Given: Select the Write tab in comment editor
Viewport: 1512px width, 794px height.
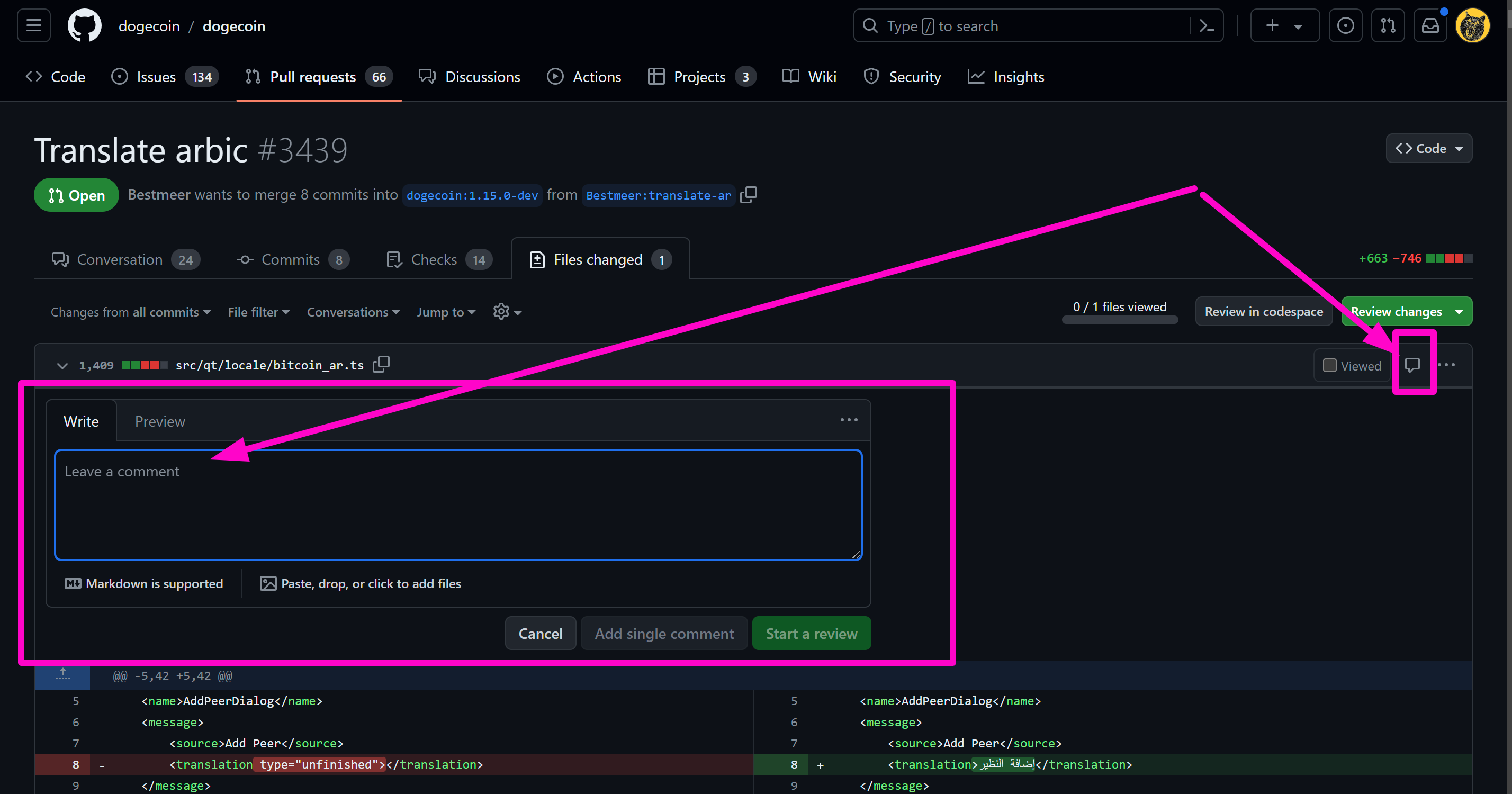Looking at the screenshot, I should (x=81, y=421).
